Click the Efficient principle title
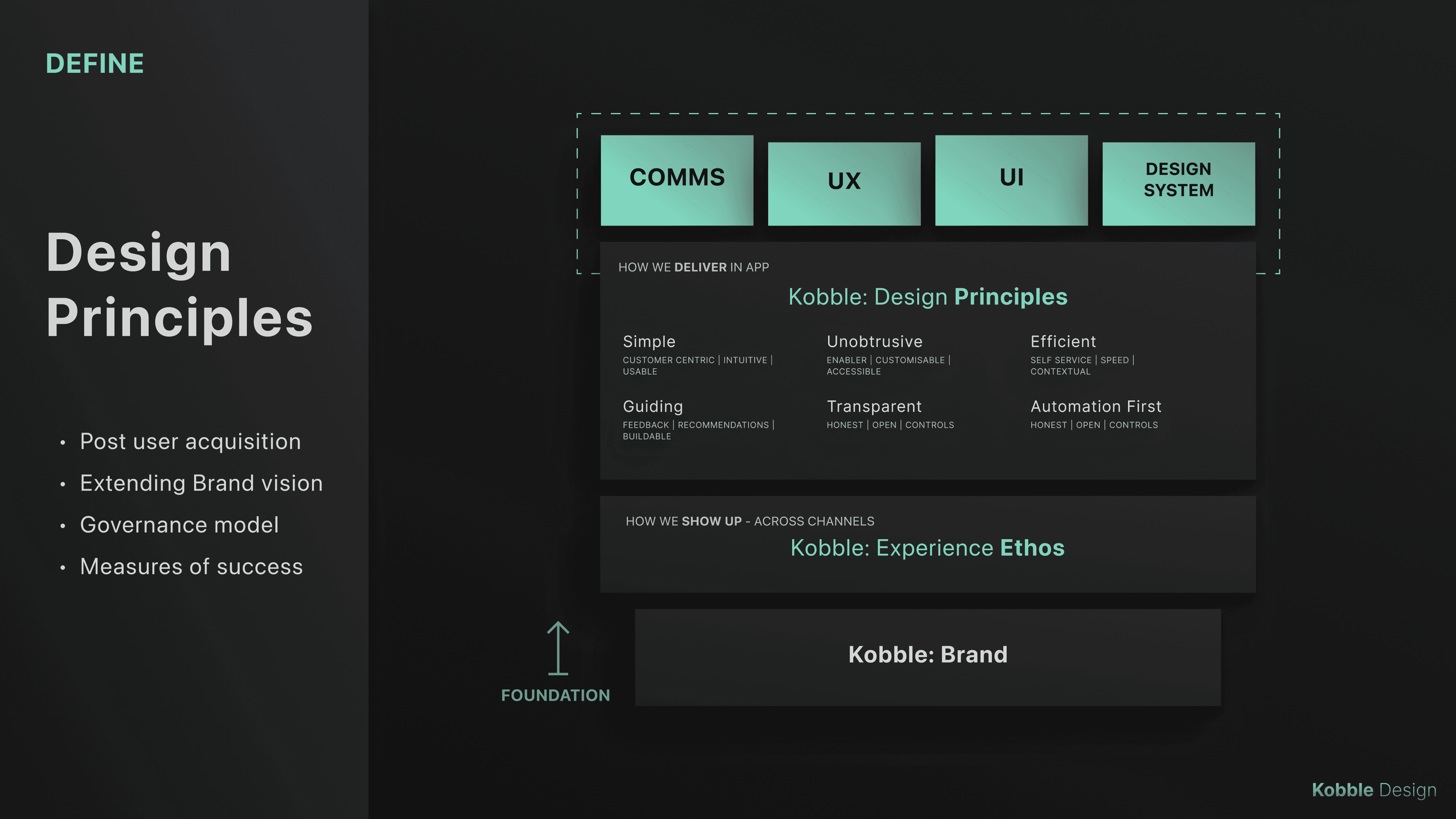 click(1062, 341)
